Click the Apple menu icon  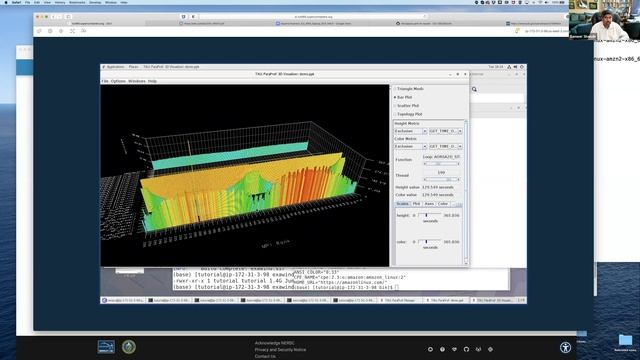point(6,2)
